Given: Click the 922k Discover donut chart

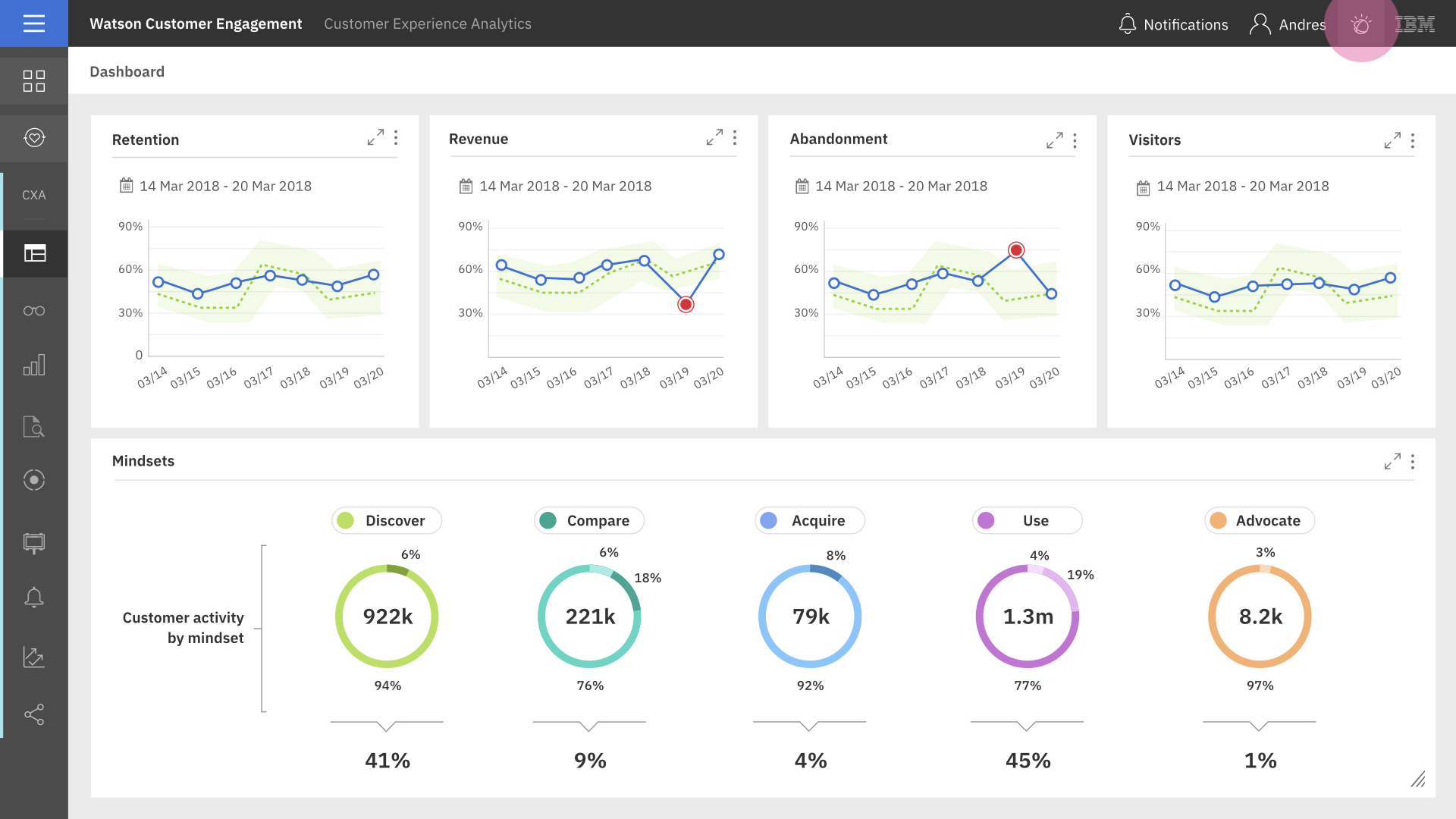Looking at the screenshot, I should pyautogui.click(x=387, y=617).
